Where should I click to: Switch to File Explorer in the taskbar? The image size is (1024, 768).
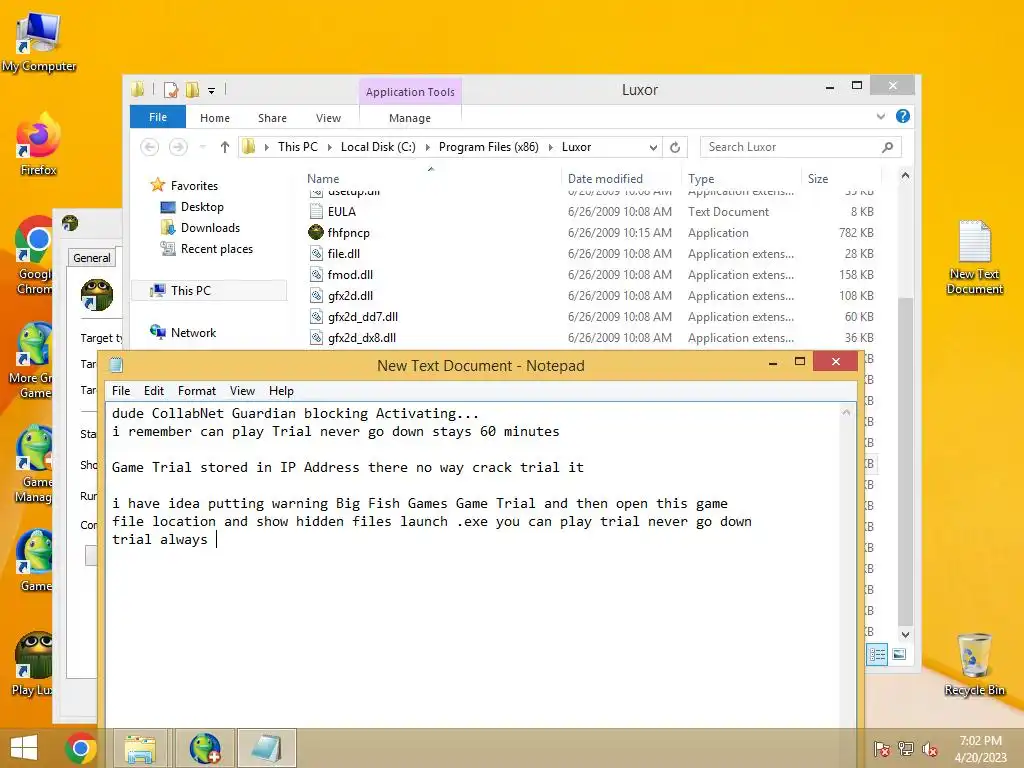pos(140,748)
